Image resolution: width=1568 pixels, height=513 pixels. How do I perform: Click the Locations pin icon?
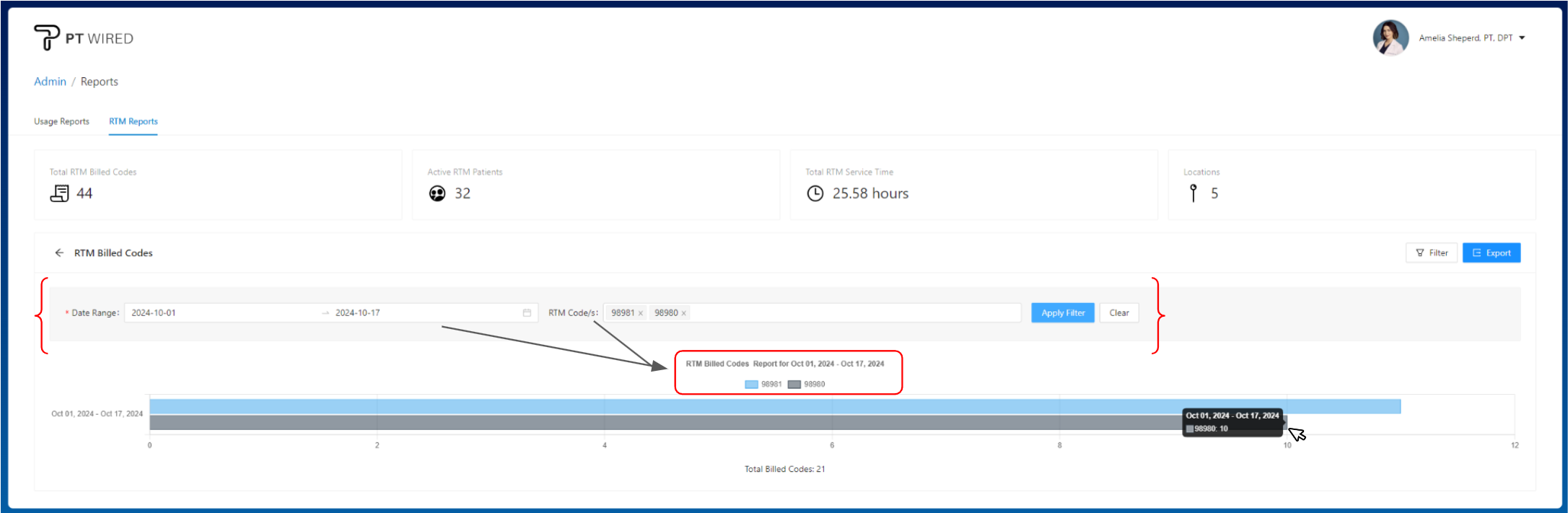coord(1193,193)
